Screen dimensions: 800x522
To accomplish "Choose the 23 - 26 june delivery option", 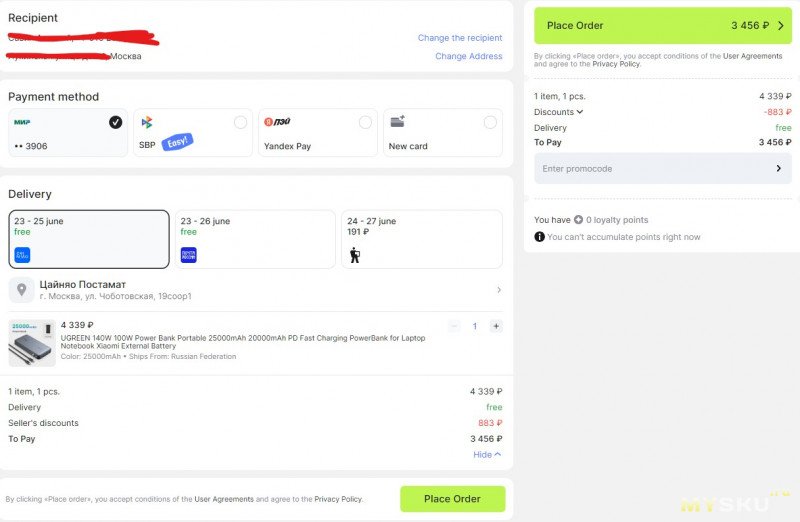I will point(255,239).
